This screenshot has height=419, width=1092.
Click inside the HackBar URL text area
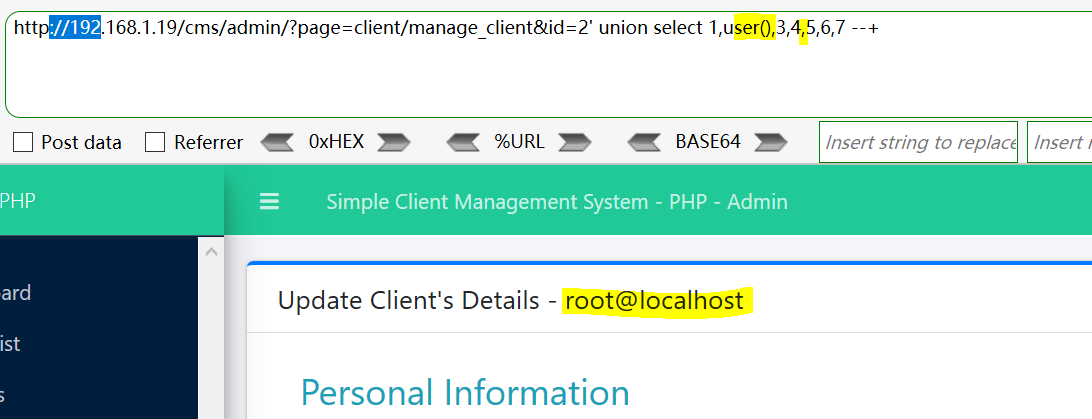click(x=549, y=64)
